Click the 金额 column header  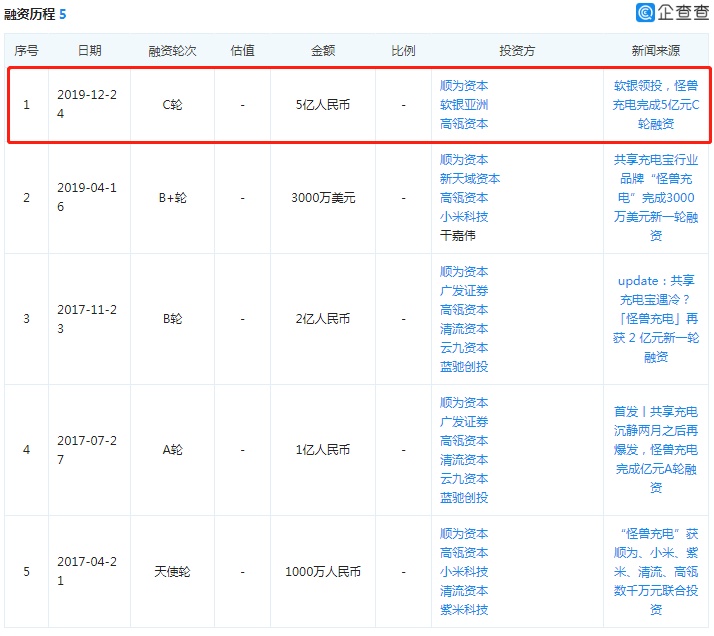pyautogui.click(x=323, y=51)
